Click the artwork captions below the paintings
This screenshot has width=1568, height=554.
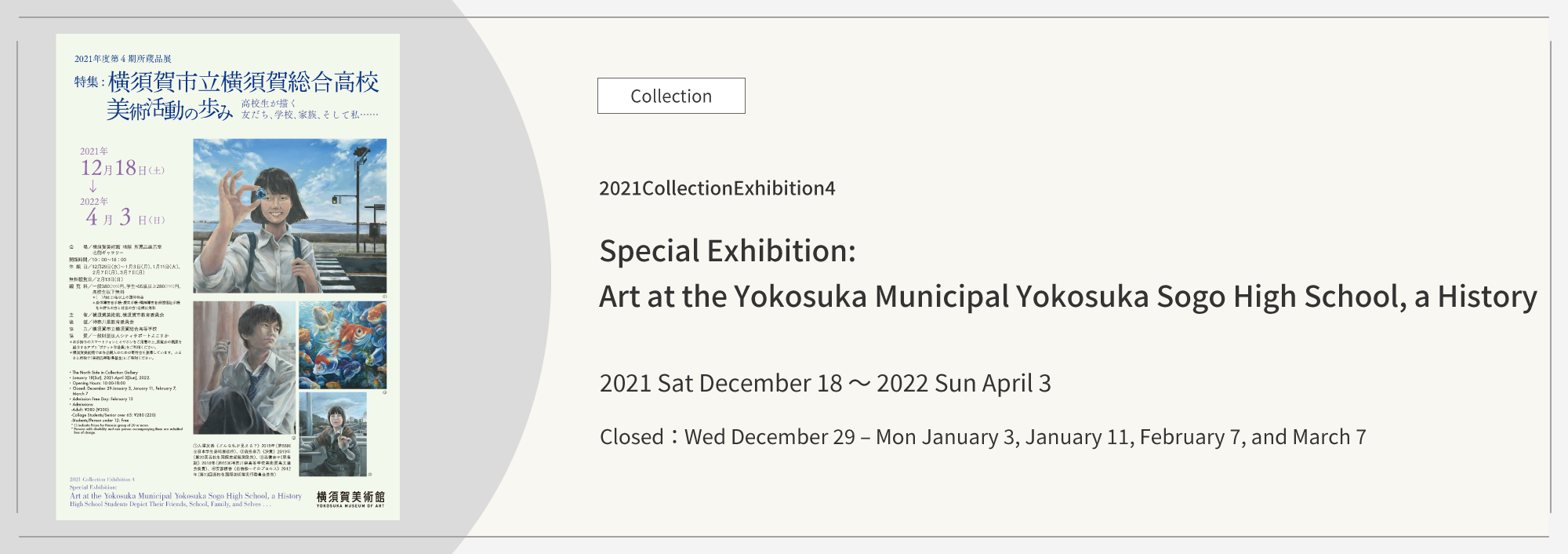coord(241,460)
